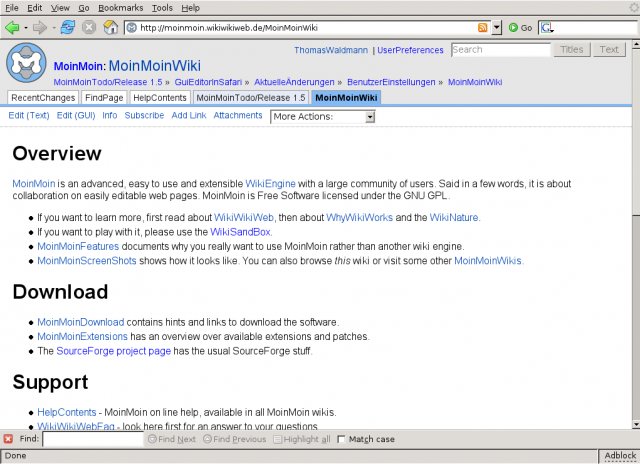Open the Back button history dropdown arrow
This screenshot has width=640, height=464.
[26, 27]
